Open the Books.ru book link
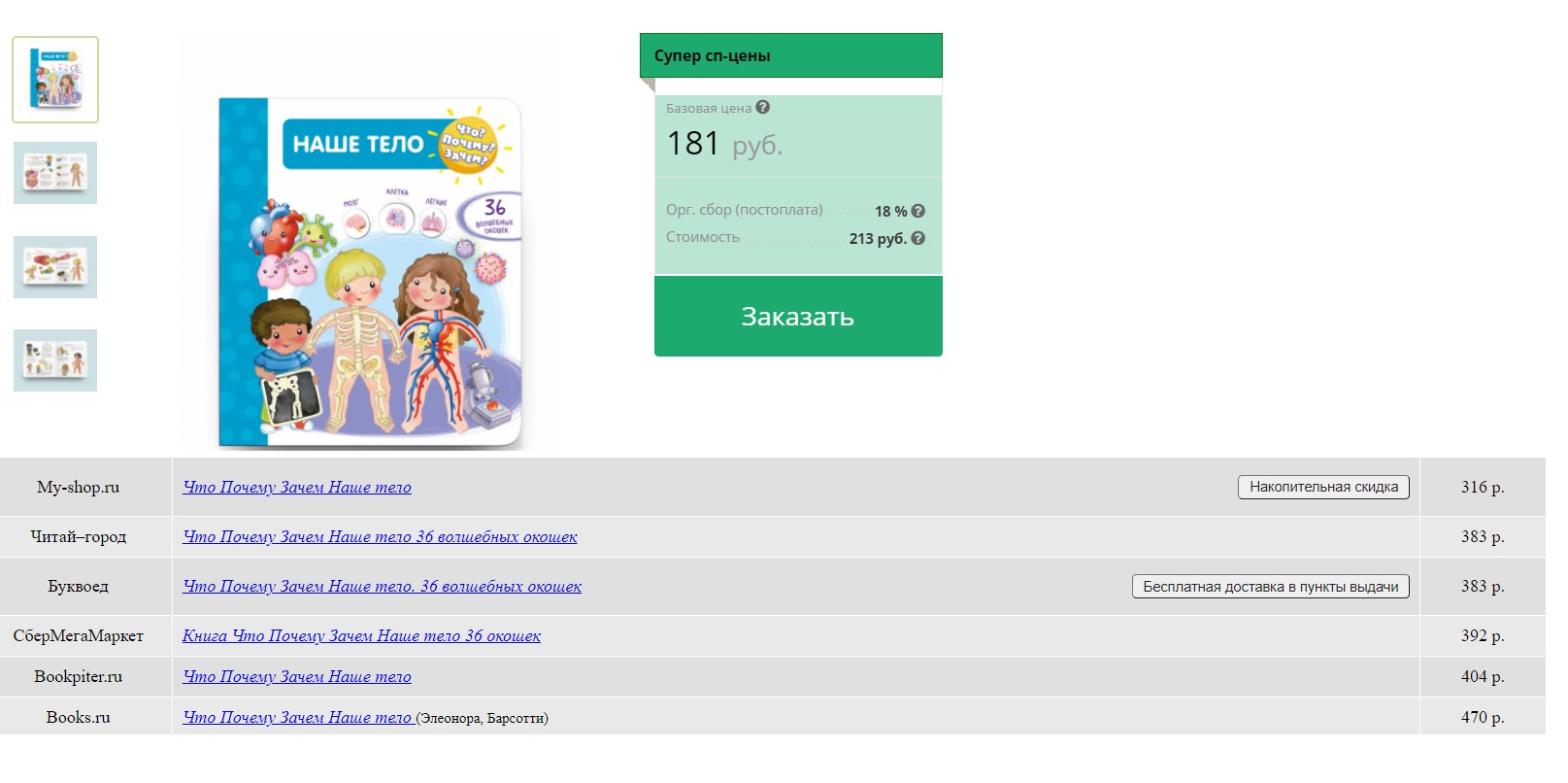The height and width of the screenshot is (783, 1568). tap(297, 718)
